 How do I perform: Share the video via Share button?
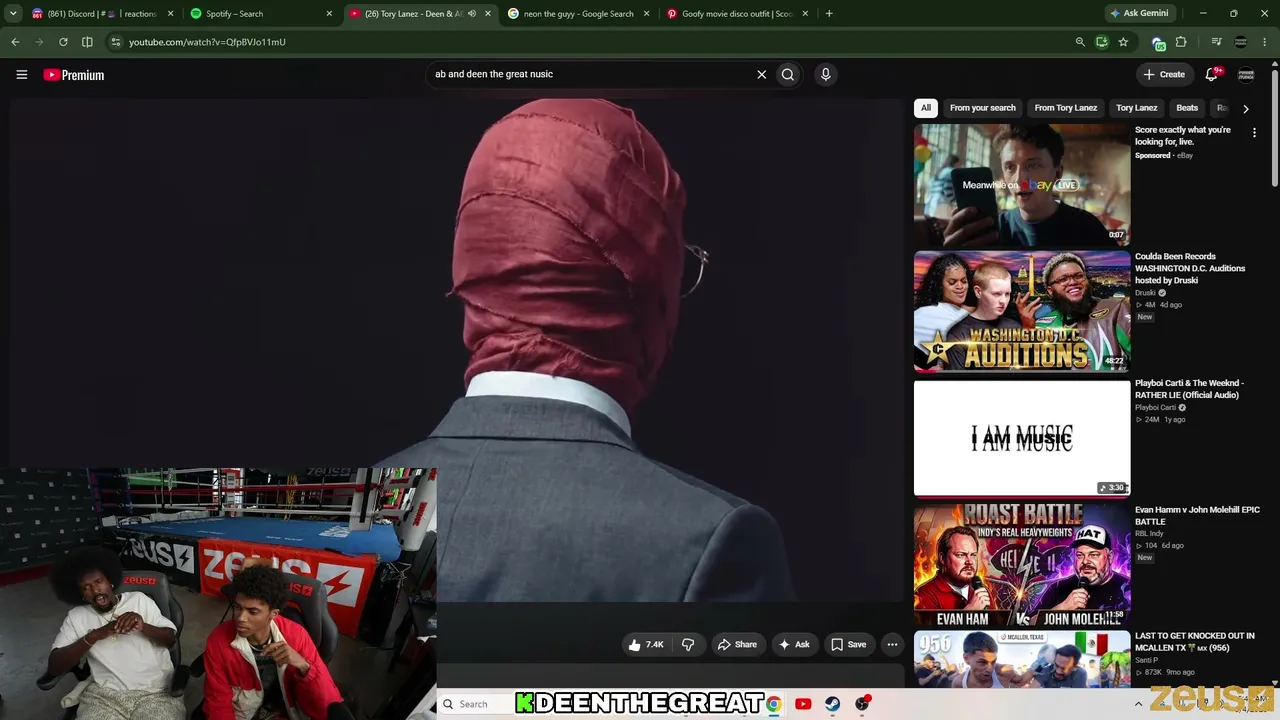point(737,645)
